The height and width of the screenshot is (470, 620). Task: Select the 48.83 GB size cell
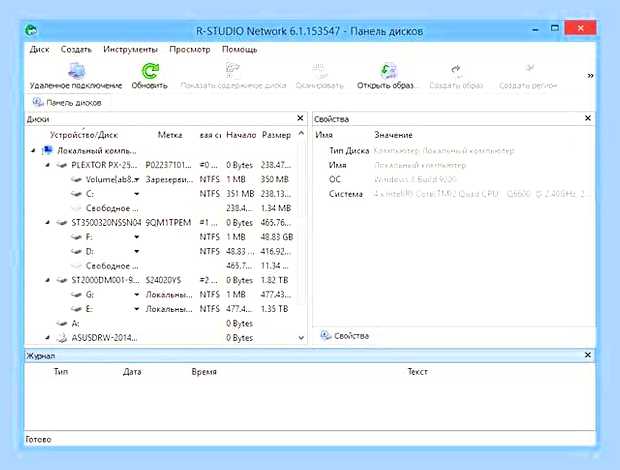(x=277, y=237)
